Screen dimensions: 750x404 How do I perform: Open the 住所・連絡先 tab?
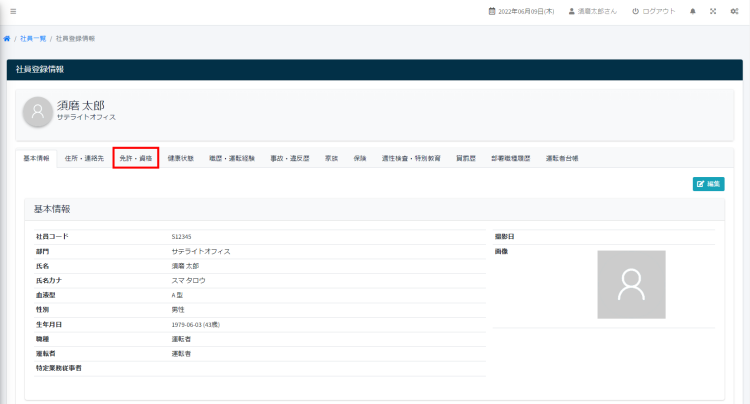(x=83, y=158)
